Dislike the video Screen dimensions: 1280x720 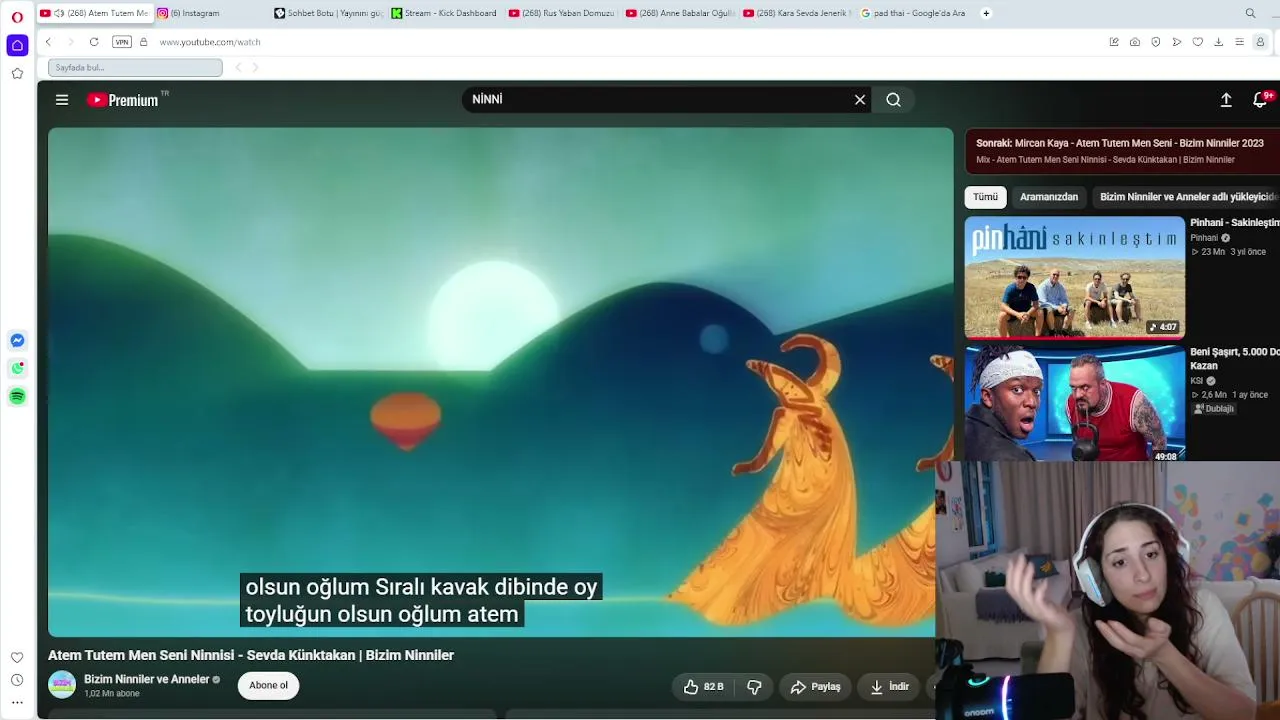pos(754,687)
